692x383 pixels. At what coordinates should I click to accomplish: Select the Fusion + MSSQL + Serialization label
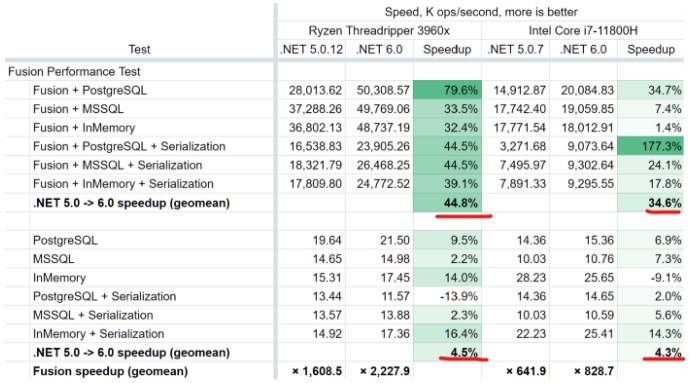(x=117, y=165)
